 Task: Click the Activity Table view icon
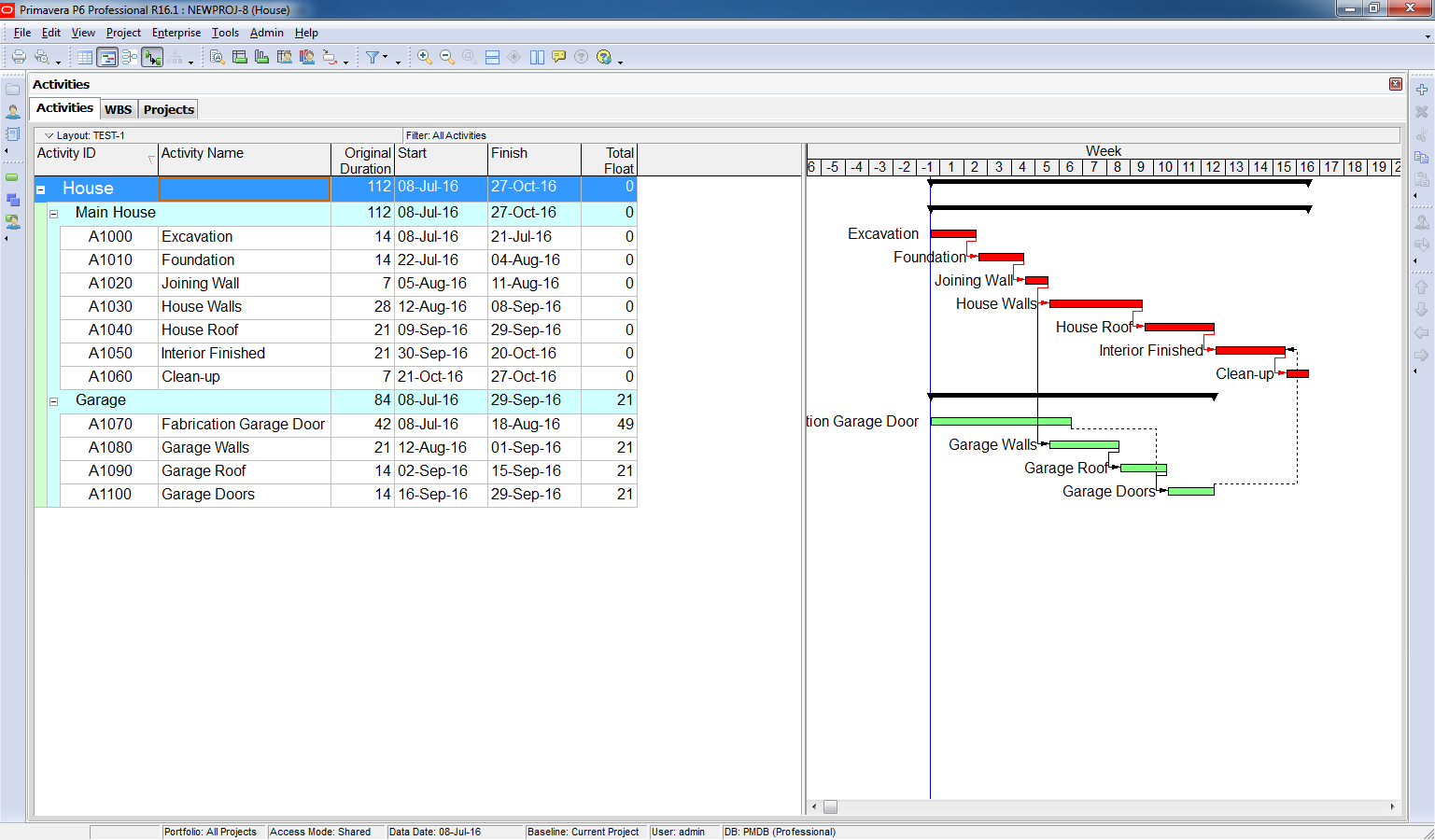tap(85, 57)
